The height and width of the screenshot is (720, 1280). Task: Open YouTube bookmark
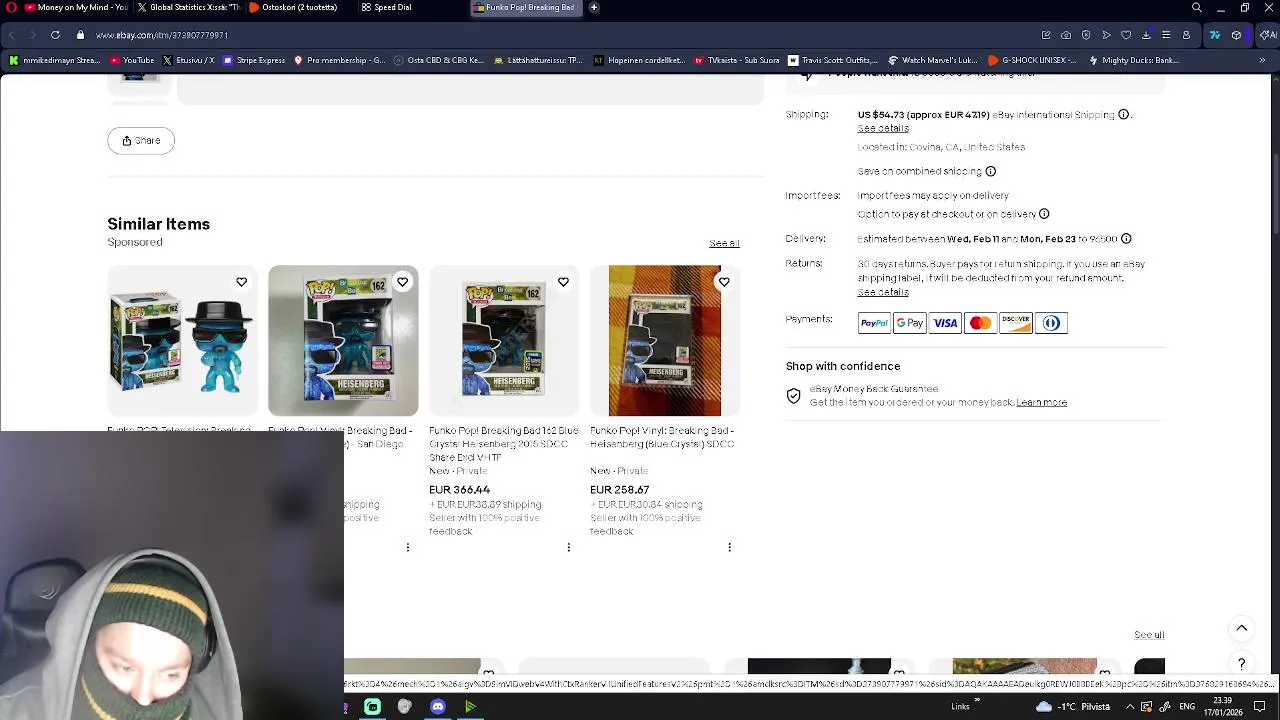click(x=132, y=60)
